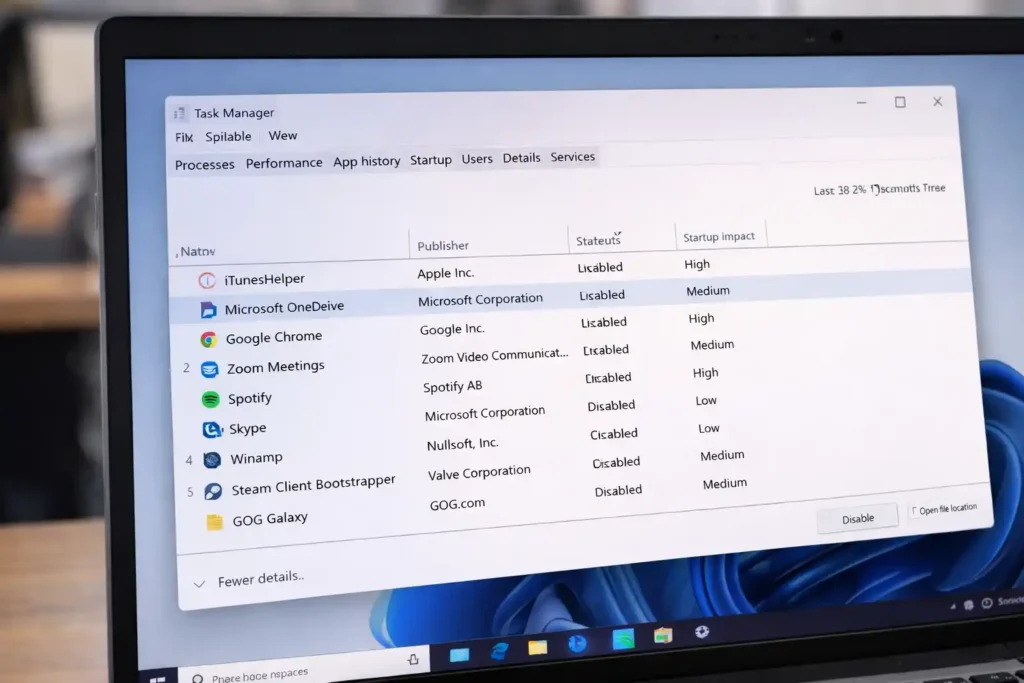Select the Spotify entry name
This screenshot has width=1024, height=683.
[249, 398]
